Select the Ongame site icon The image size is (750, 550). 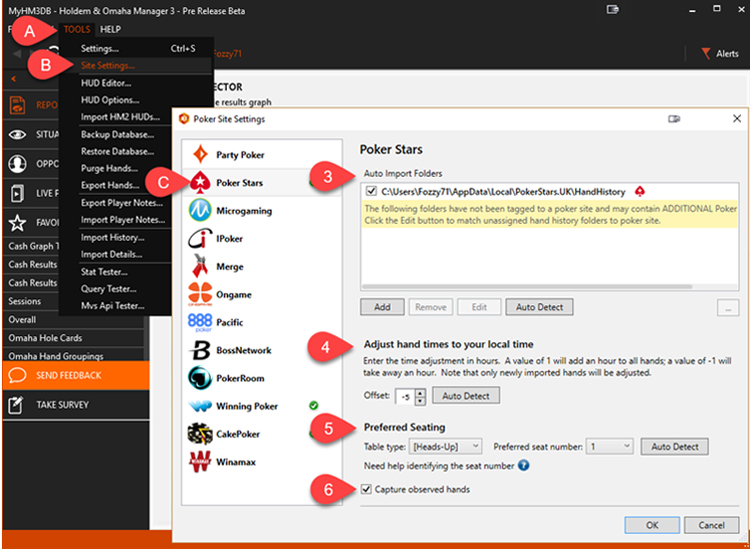pos(200,294)
